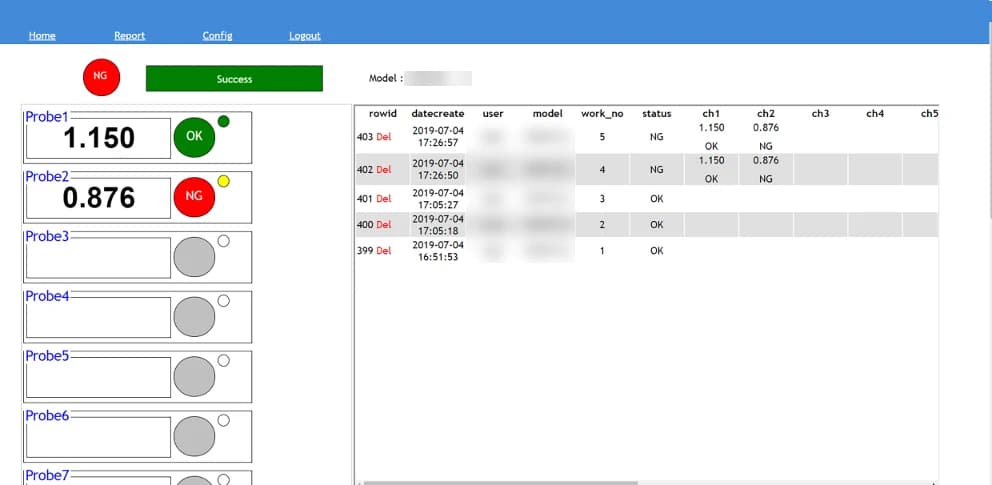Click the red NG indicator for Probe2
Screen dimensions: 992x485
click(x=194, y=197)
